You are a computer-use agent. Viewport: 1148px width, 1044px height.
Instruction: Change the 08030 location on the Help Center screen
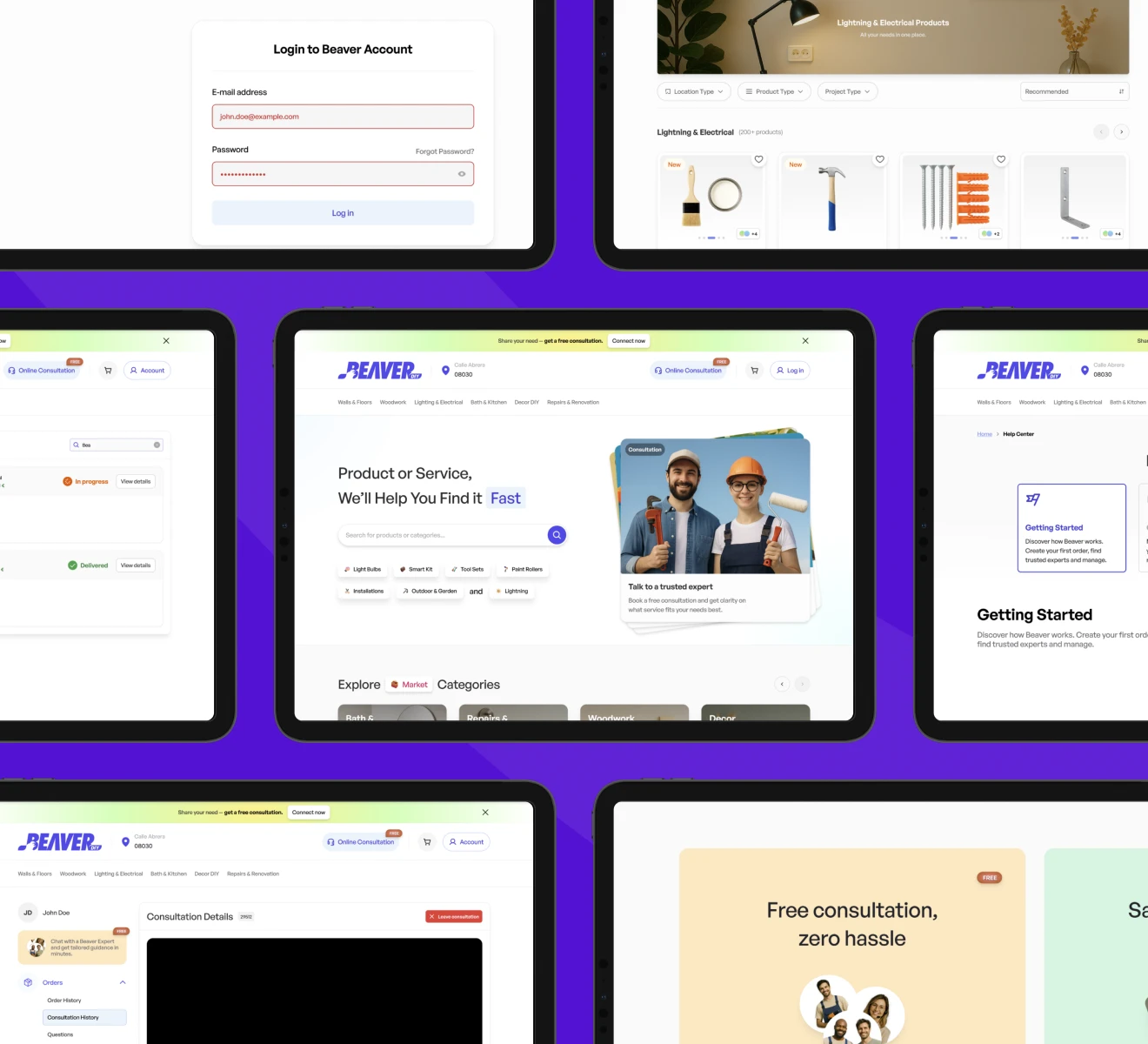[1102, 371]
